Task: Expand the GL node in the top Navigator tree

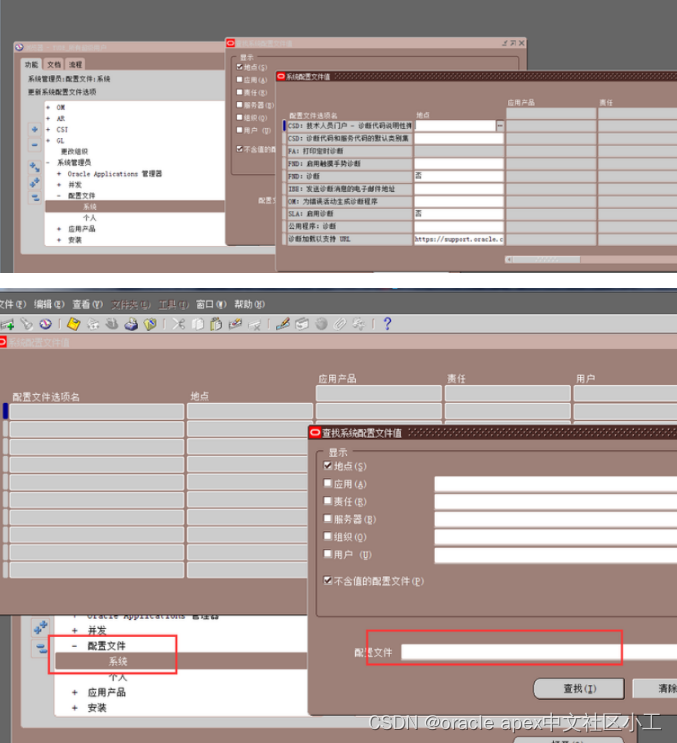Action: (x=48, y=141)
